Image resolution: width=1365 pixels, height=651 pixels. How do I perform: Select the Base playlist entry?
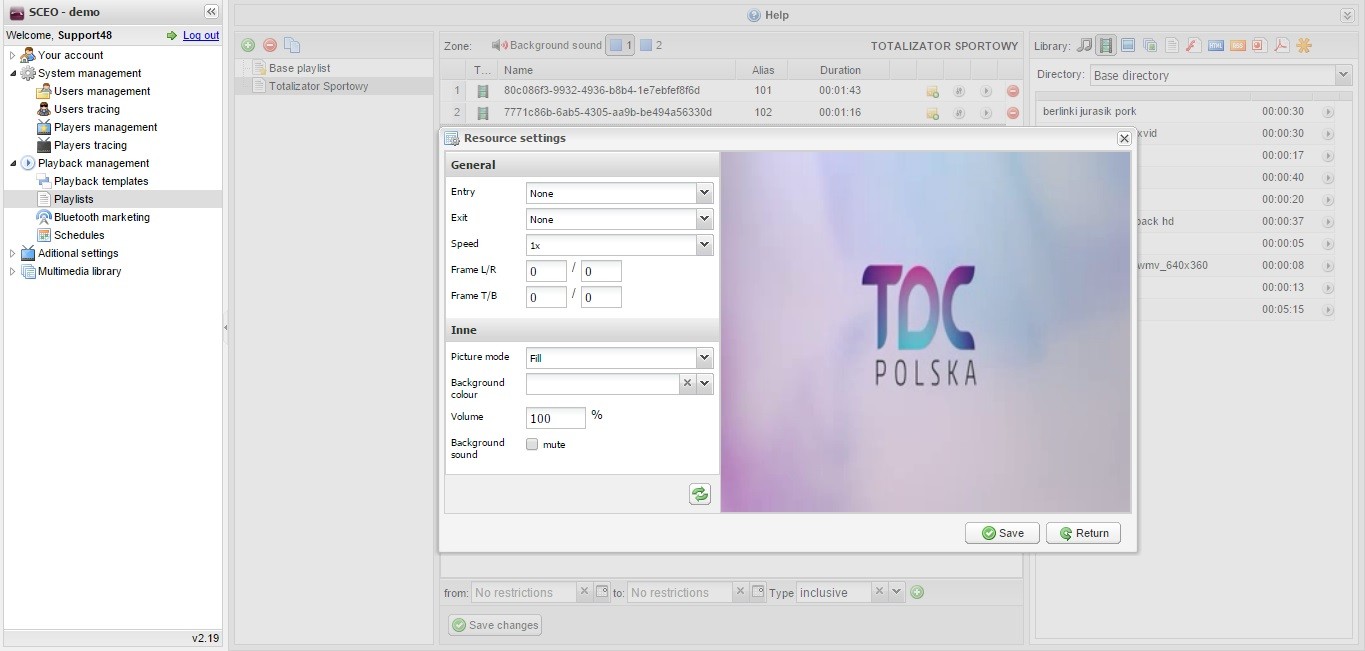tap(300, 68)
